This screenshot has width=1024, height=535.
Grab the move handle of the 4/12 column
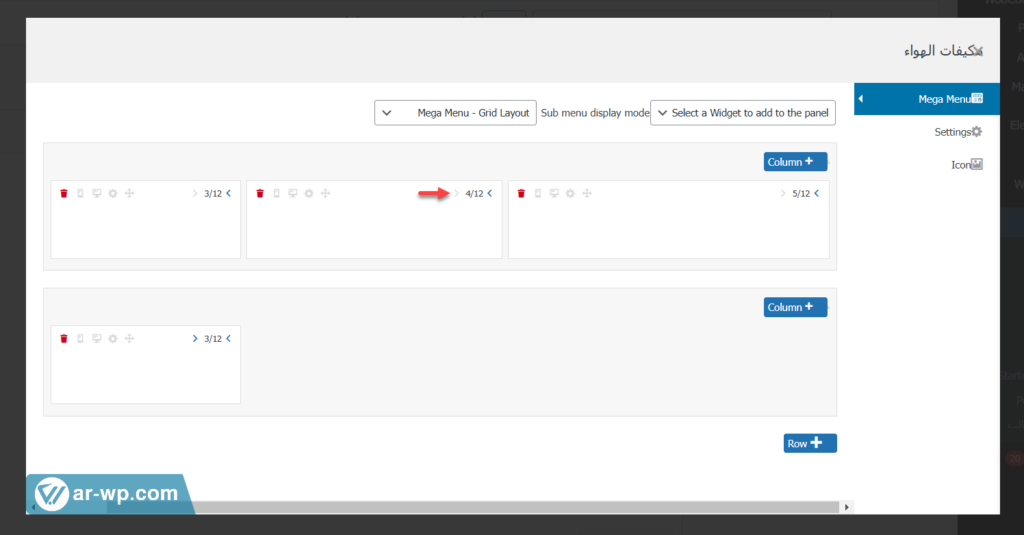point(325,193)
